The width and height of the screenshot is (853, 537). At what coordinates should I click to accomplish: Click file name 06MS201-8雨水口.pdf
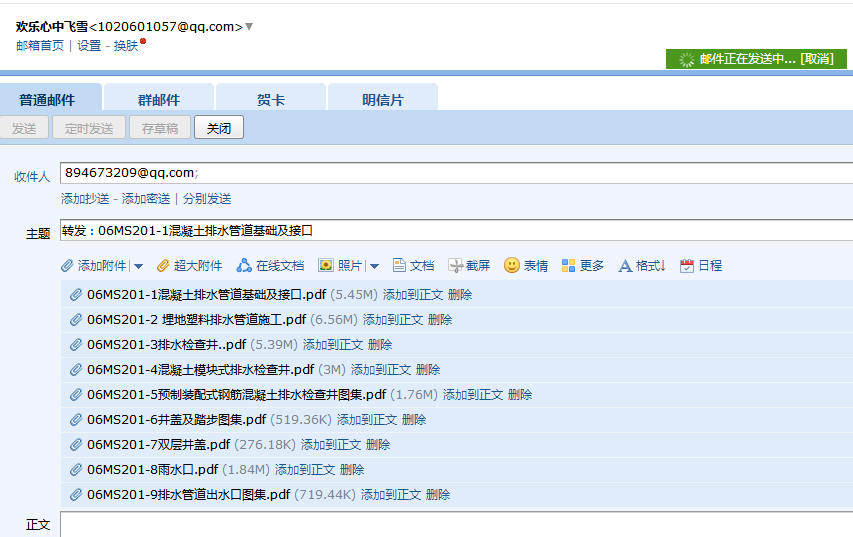152,470
